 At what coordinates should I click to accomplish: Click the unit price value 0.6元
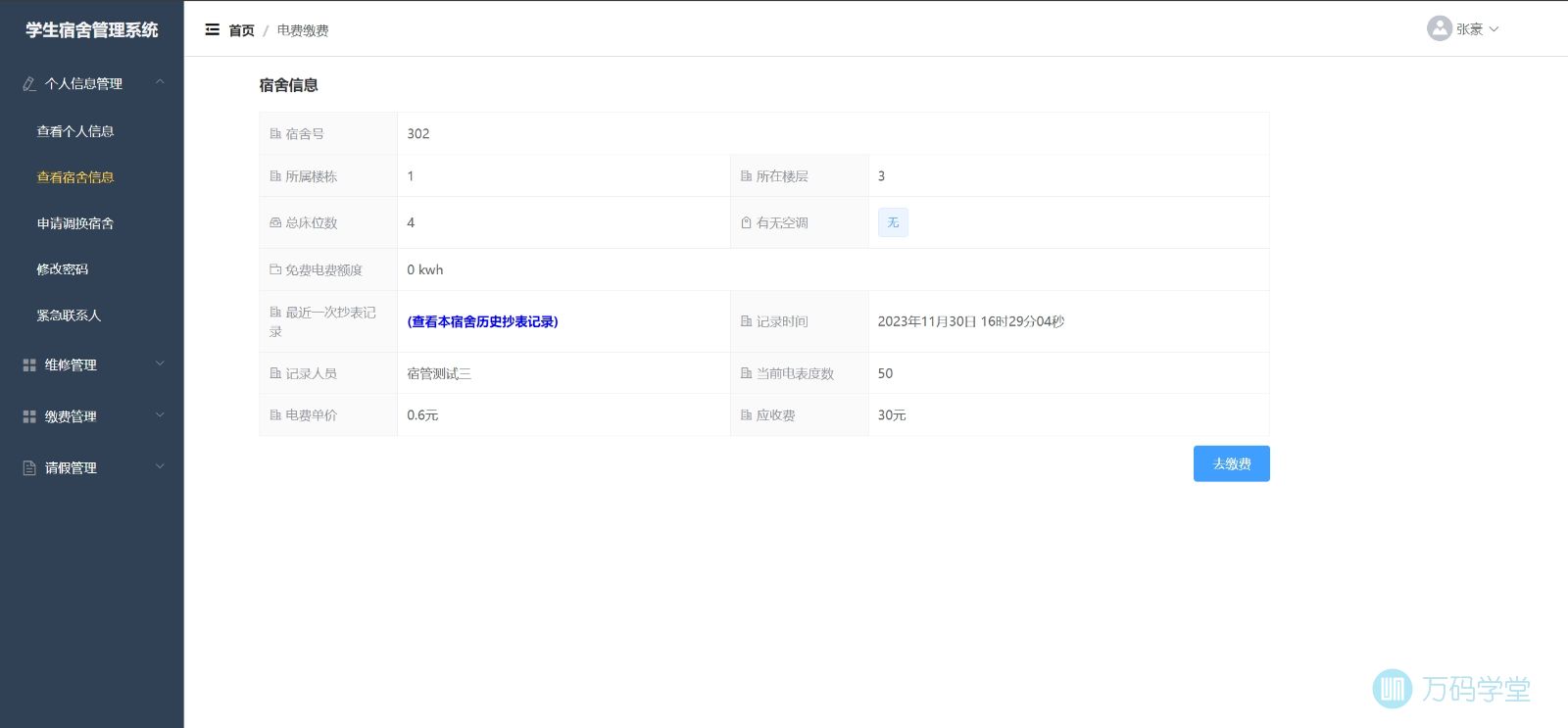(422, 415)
